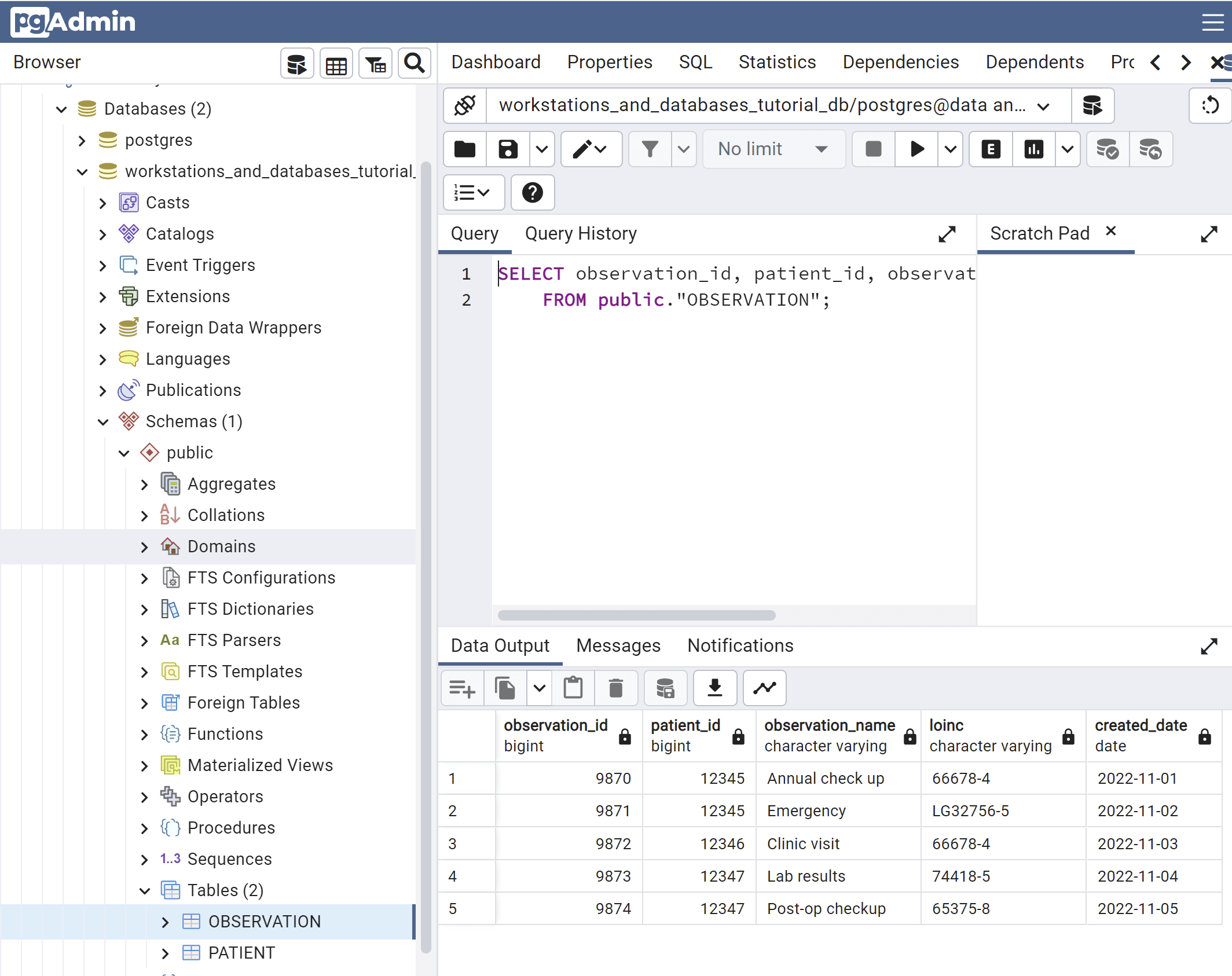This screenshot has width=1232, height=976.
Task: Switch to the Query History tab
Action: tap(580, 234)
